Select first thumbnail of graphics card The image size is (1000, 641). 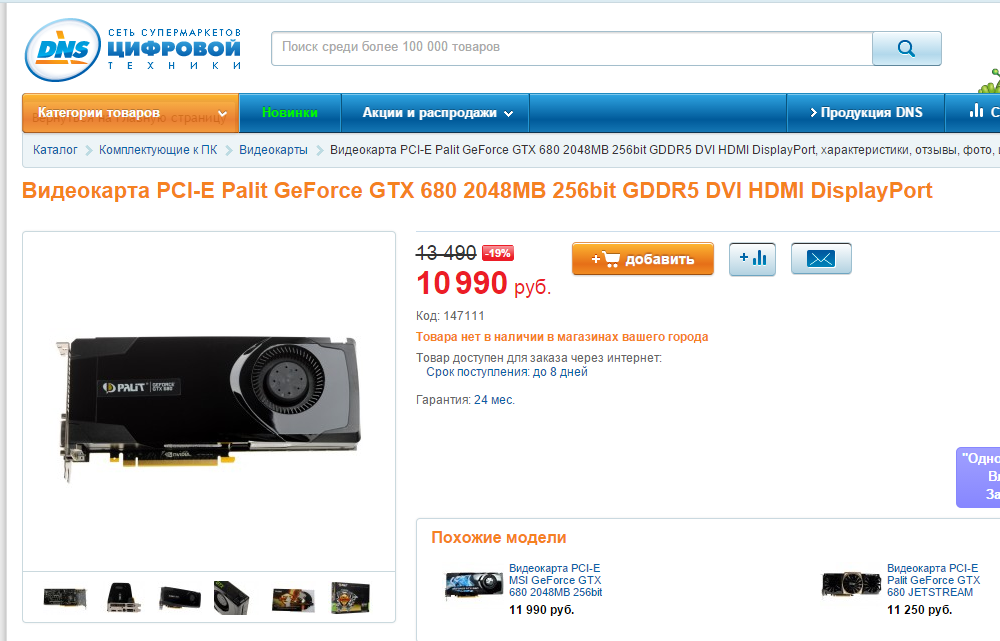[x=64, y=598]
